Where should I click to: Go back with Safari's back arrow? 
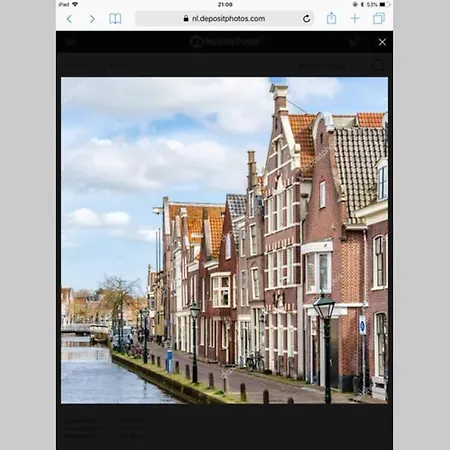(69, 19)
